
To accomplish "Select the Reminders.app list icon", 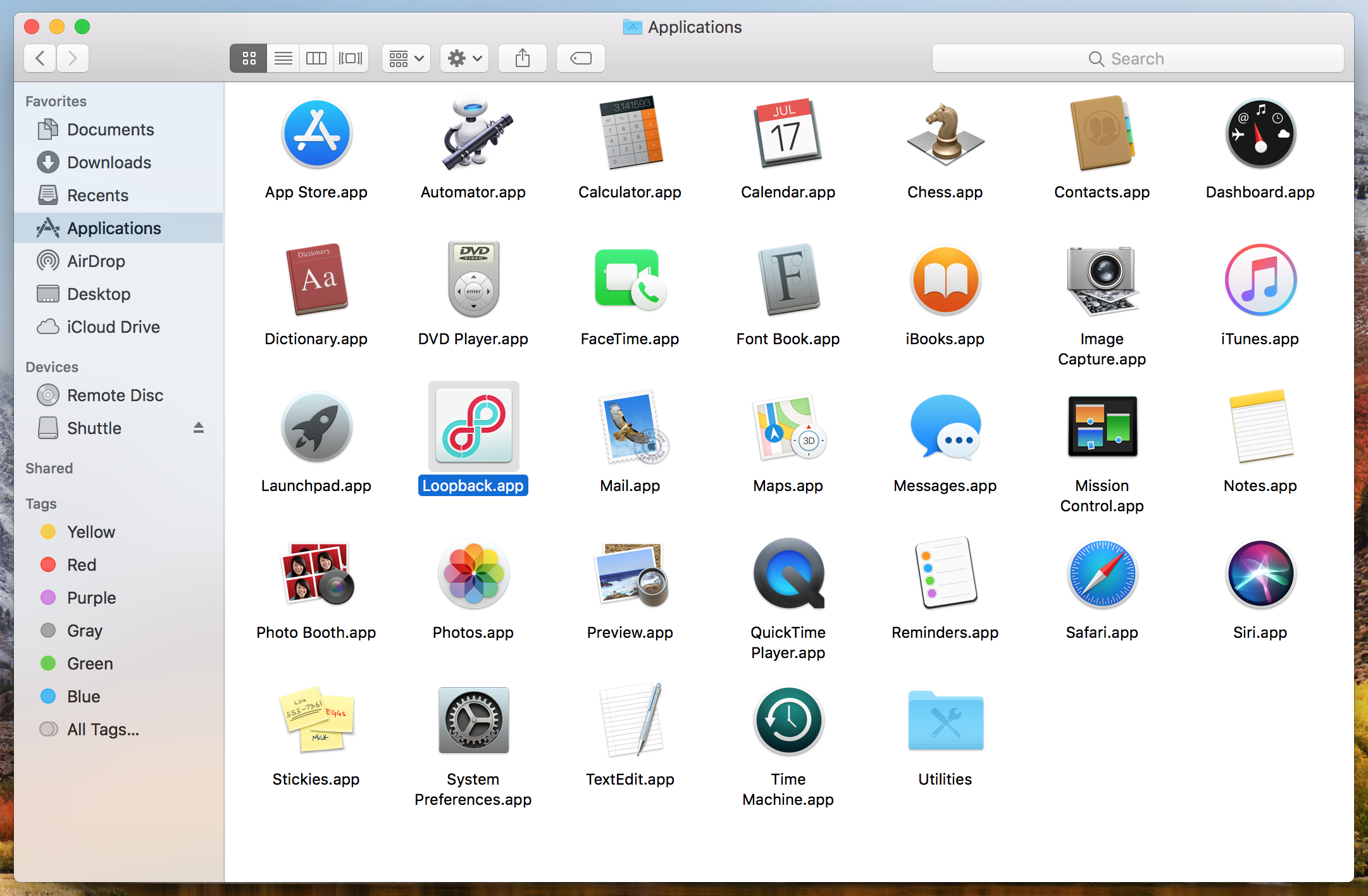I will 945,573.
